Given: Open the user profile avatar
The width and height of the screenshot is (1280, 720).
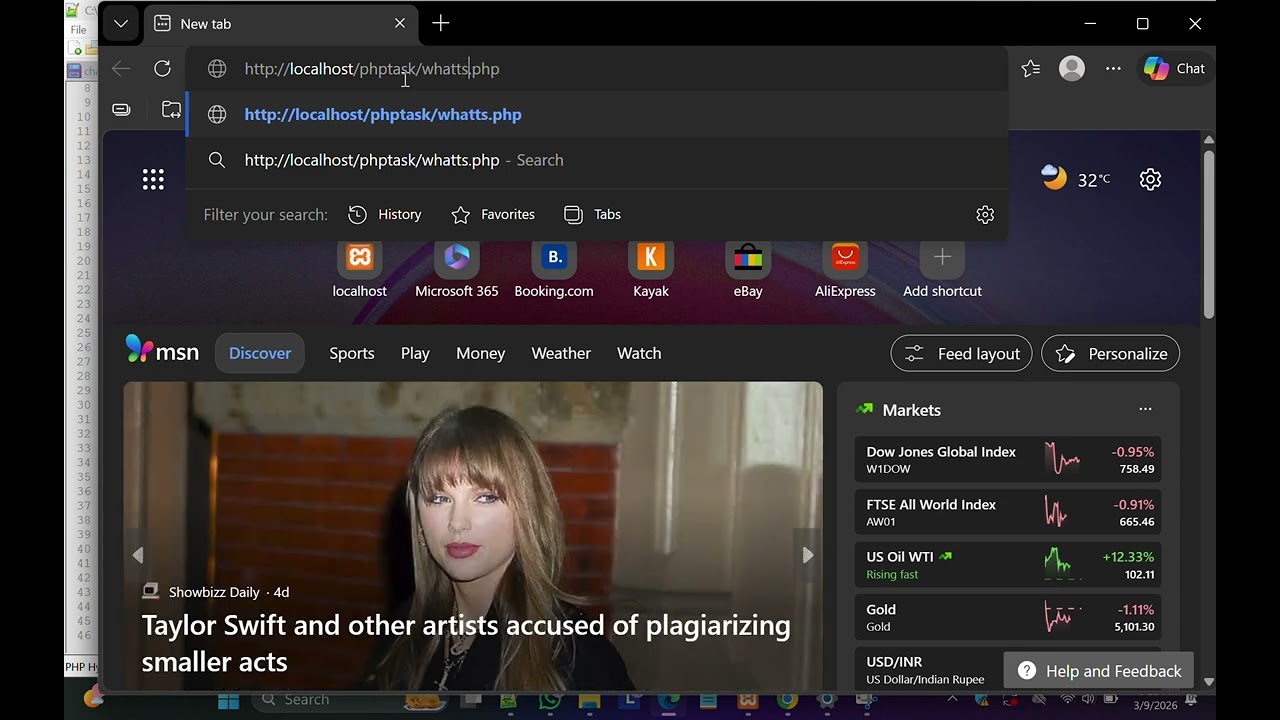Looking at the screenshot, I should (1072, 68).
